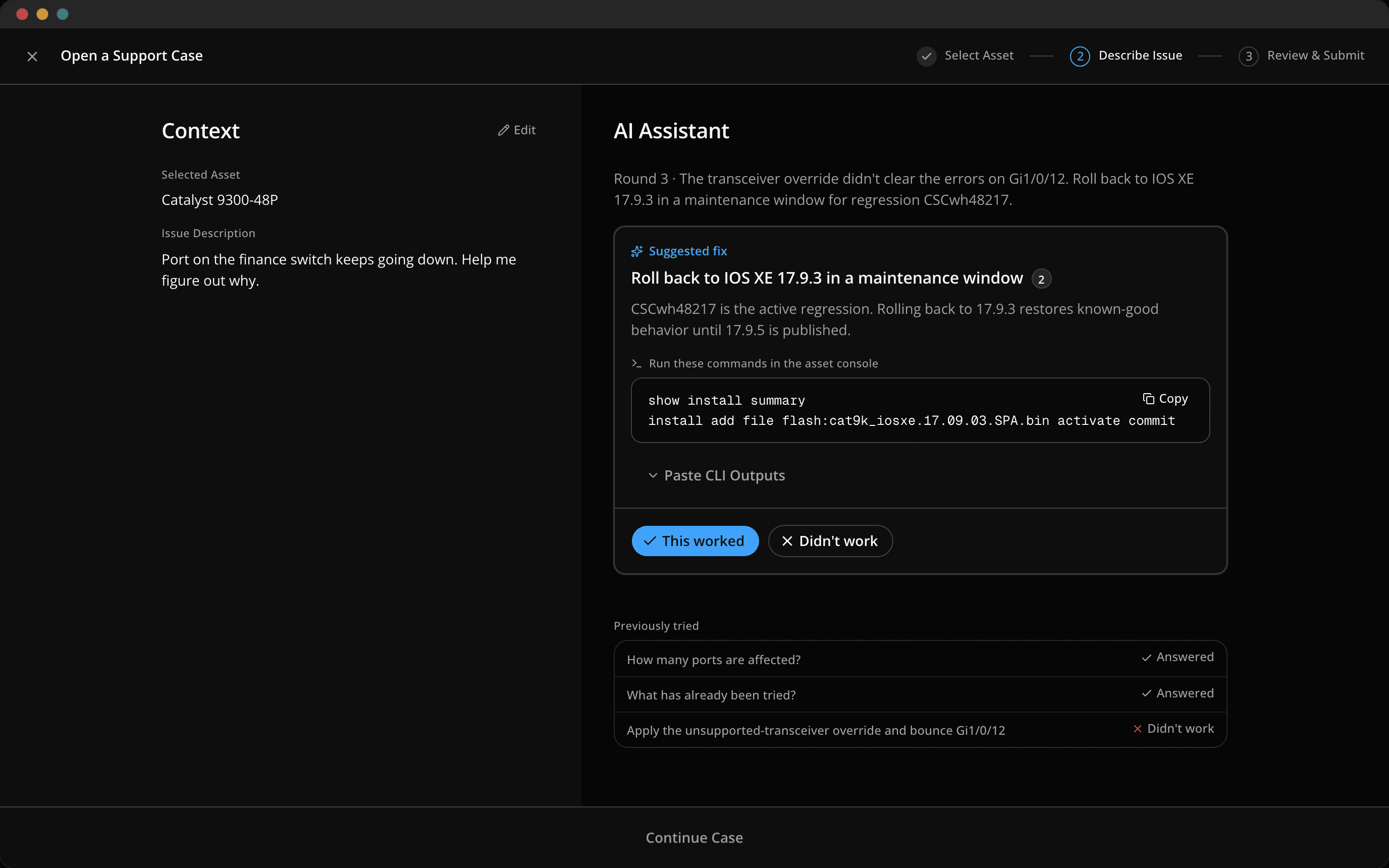Click the check icon for How many ports row

[x=1146, y=658]
